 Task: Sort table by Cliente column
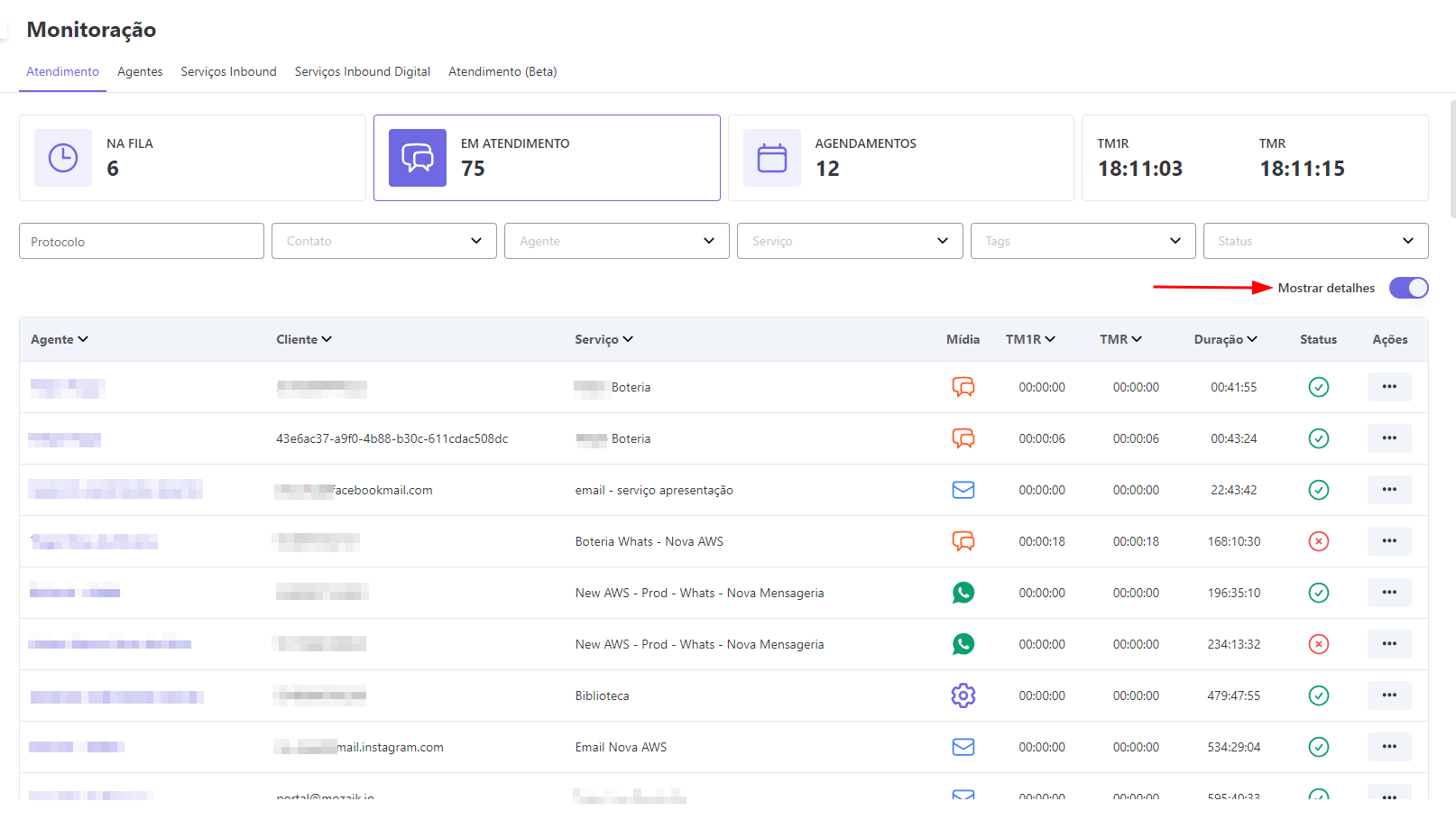(304, 339)
